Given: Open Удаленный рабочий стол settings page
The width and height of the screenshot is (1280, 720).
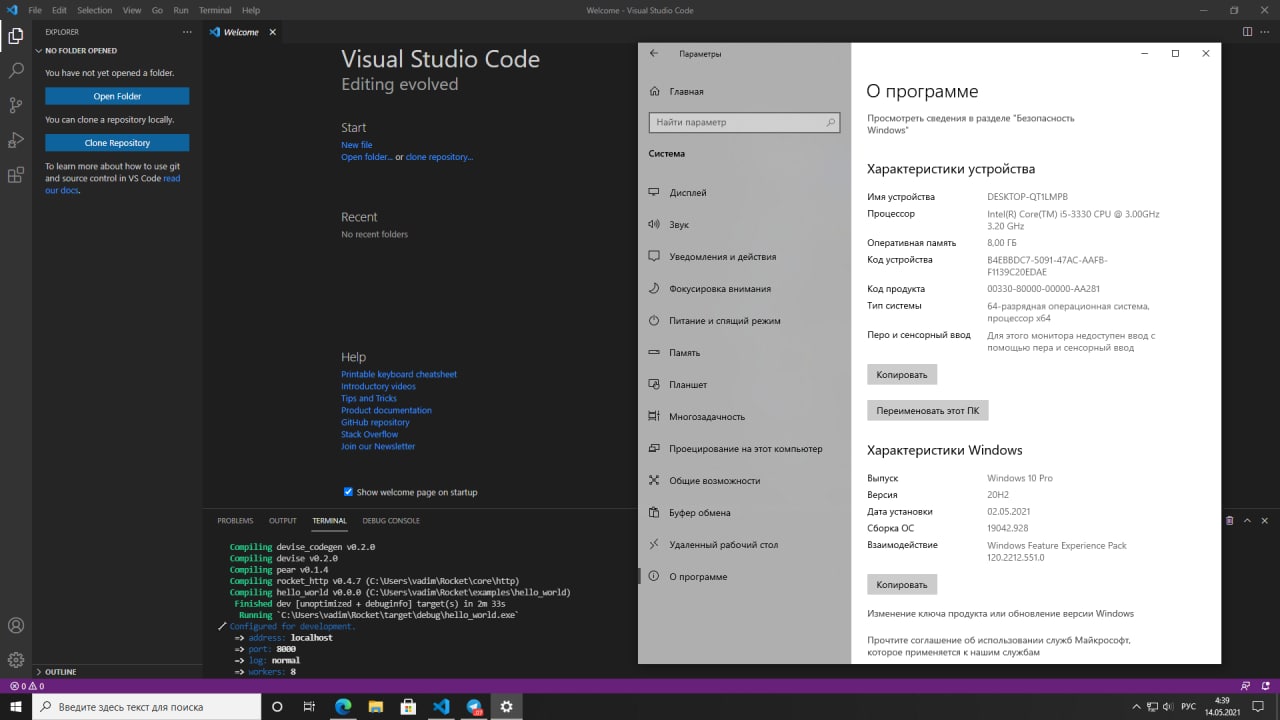Looking at the screenshot, I should pyautogui.click(x=744, y=544).
